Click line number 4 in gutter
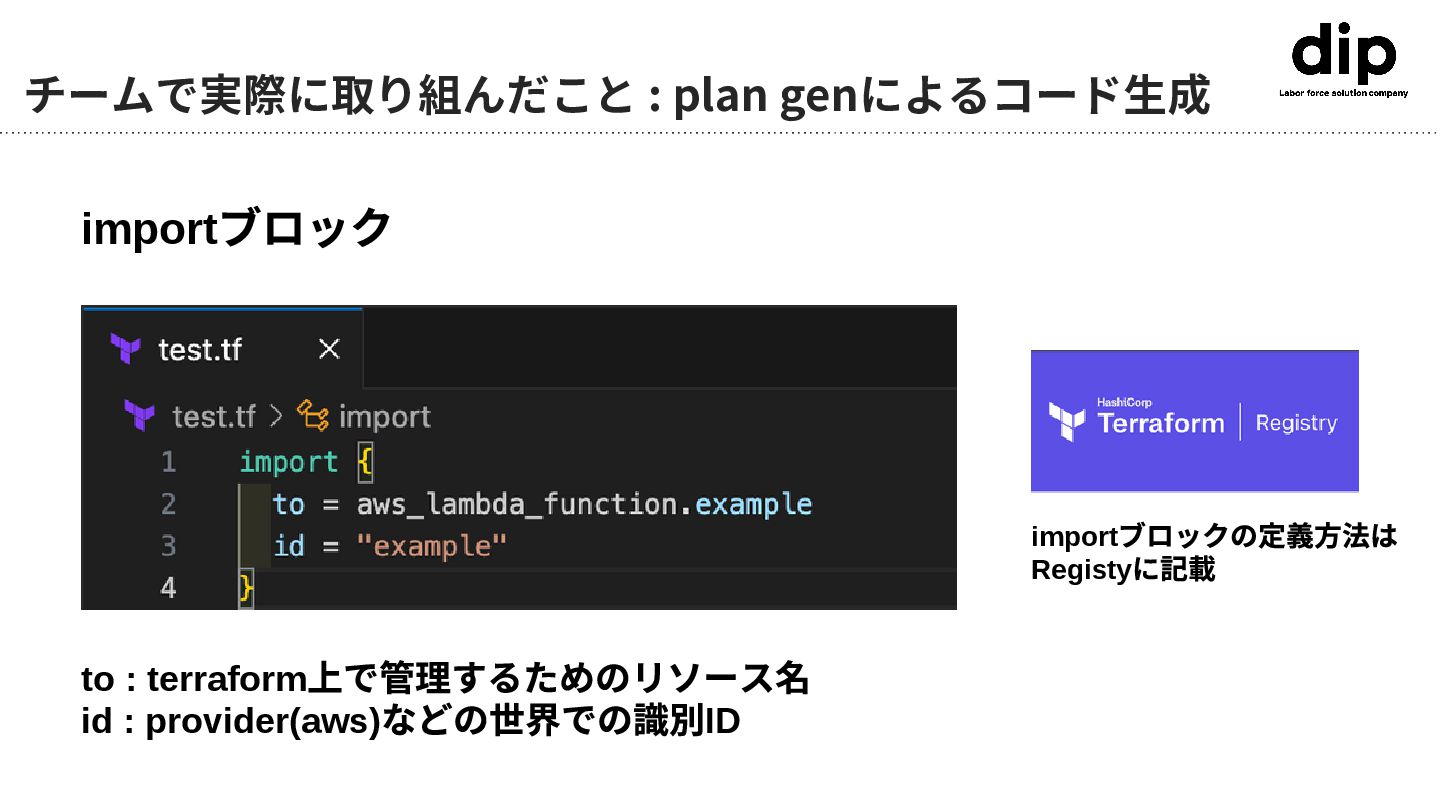Screen dimensions: 1440x810 (168, 588)
